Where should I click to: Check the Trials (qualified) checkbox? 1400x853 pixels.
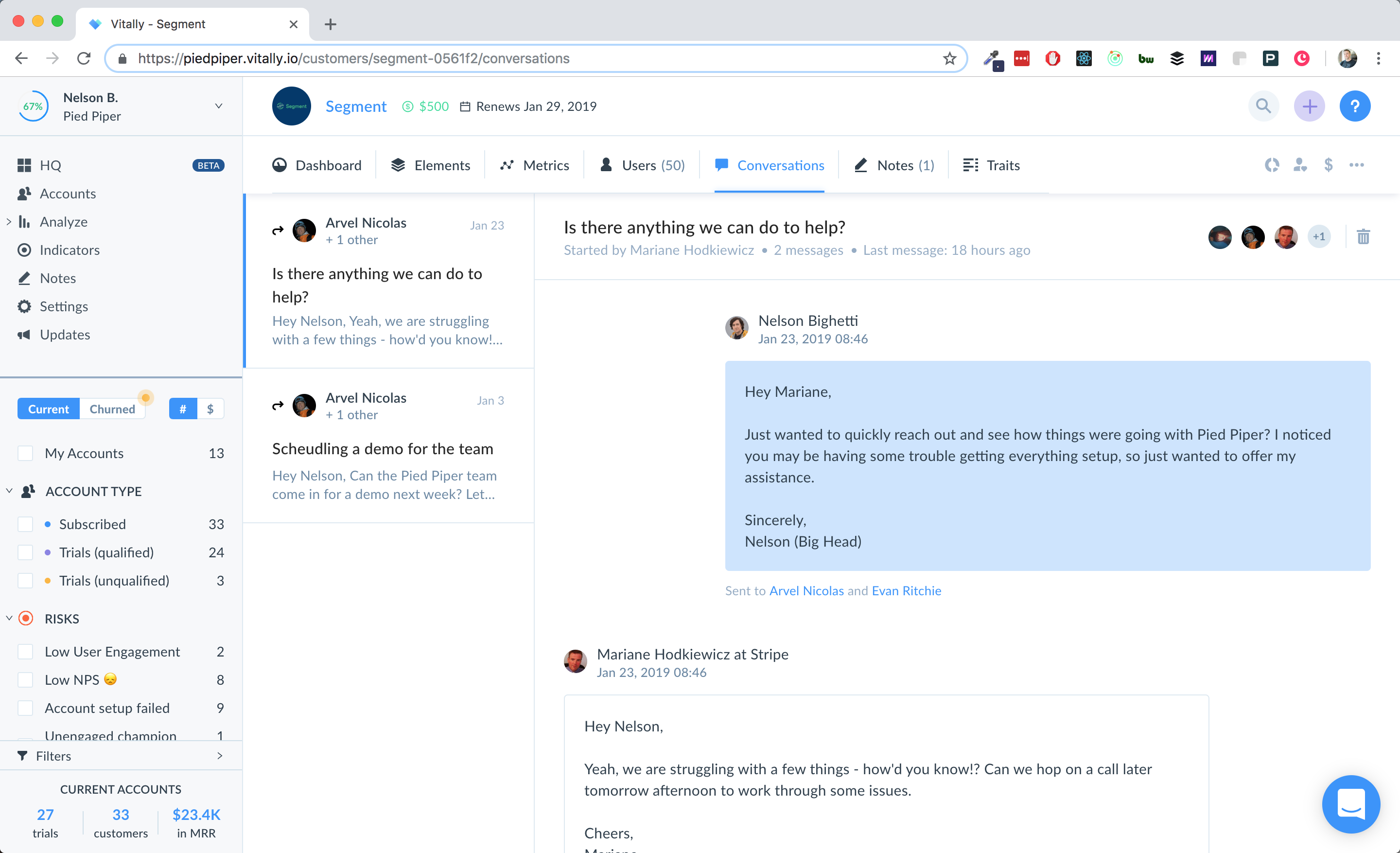coord(25,552)
